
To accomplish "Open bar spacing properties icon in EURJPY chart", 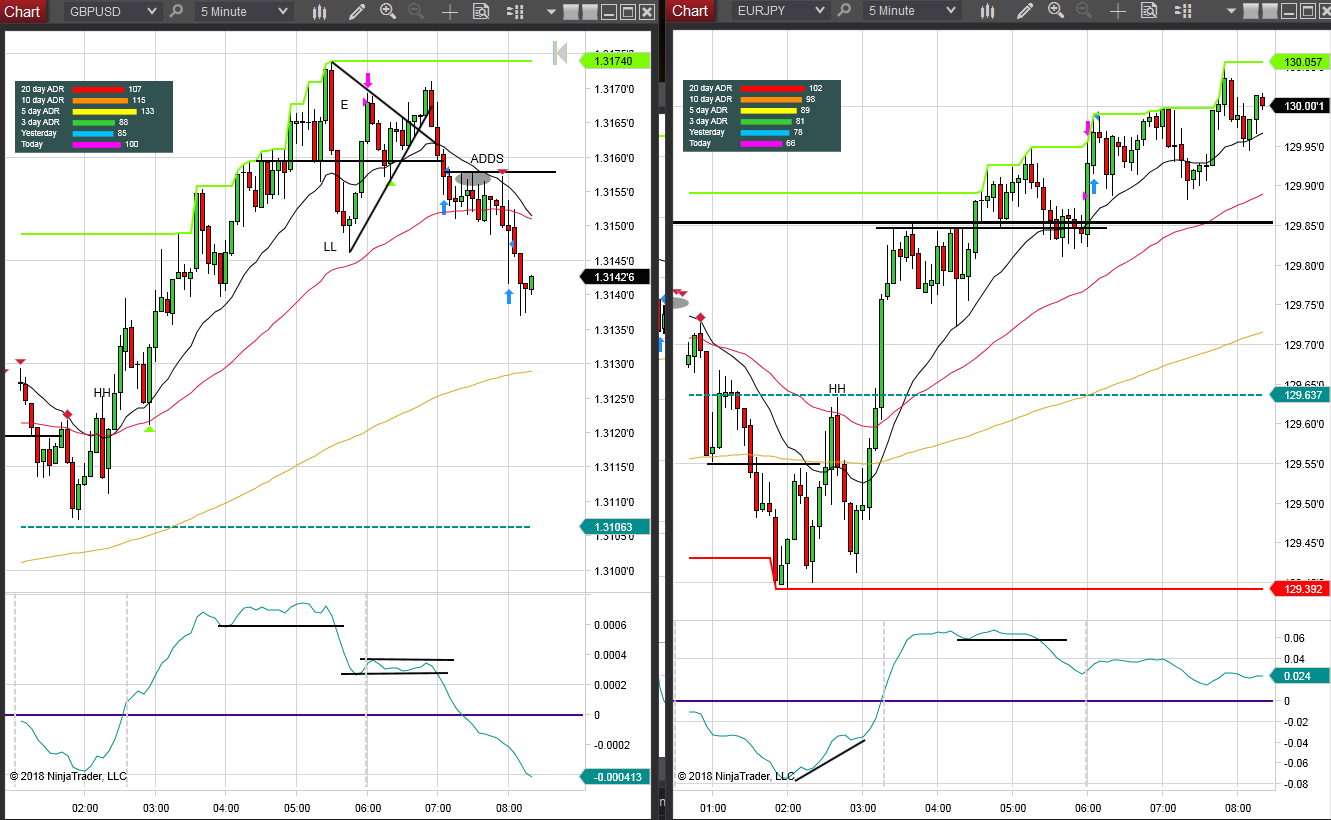I will (x=1184, y=11).
